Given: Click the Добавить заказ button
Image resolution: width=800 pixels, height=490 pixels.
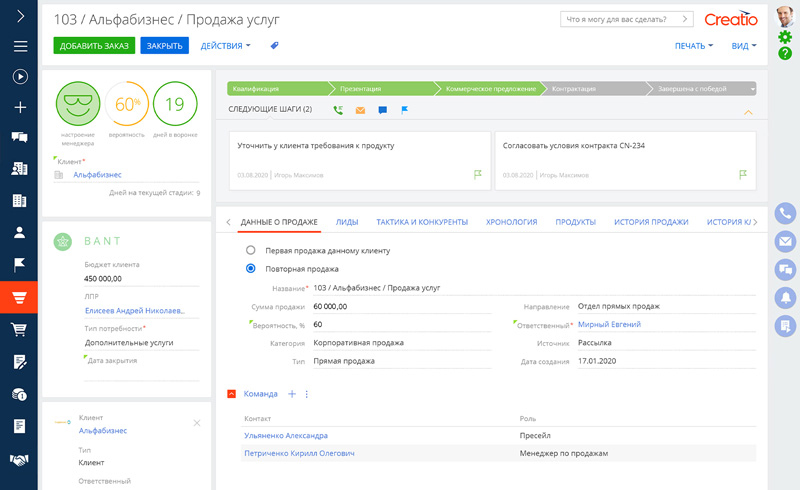Looking at the screenshot, I should (94, 45).
